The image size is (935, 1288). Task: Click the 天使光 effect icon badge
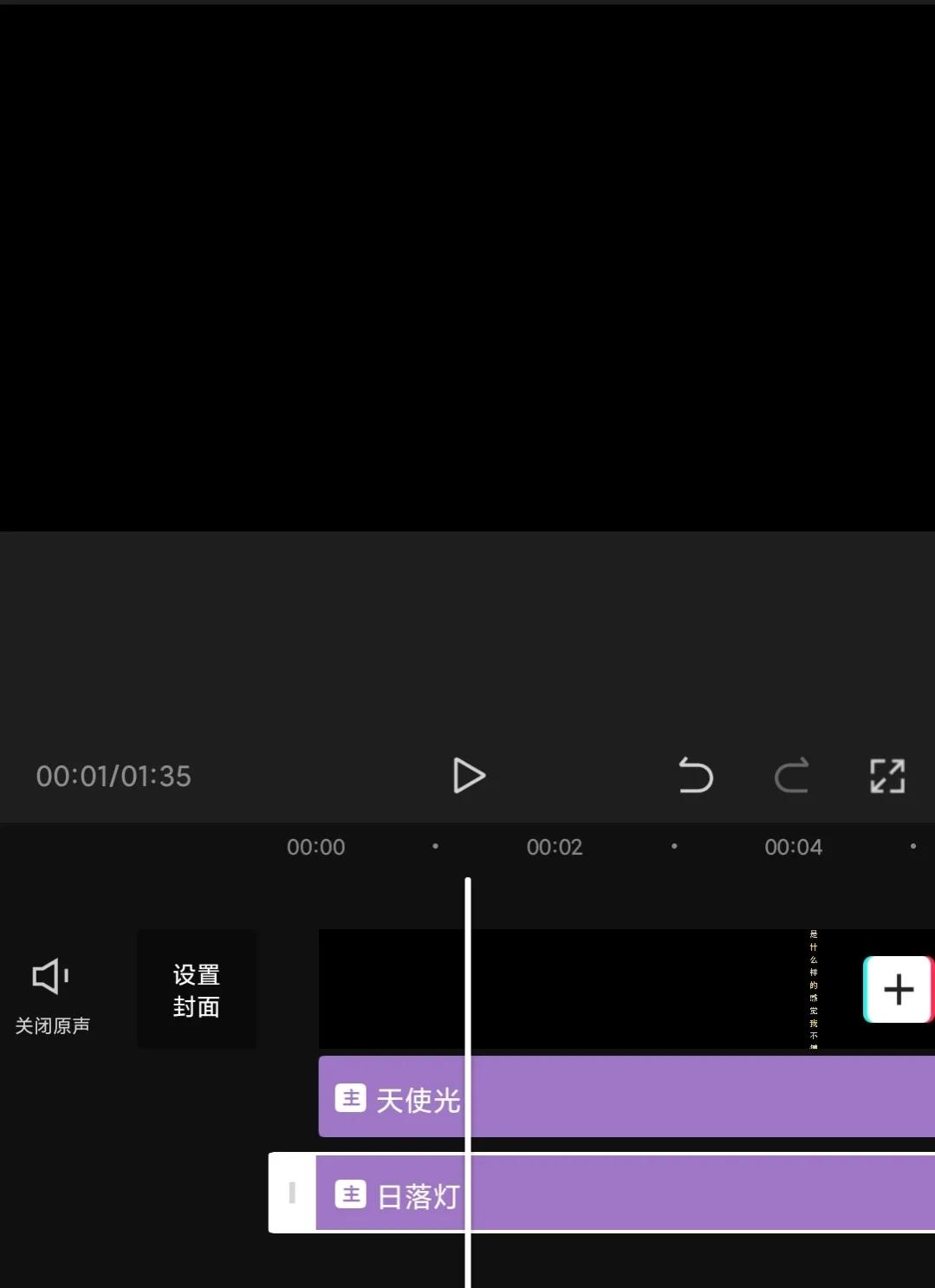pos(351,1098)
